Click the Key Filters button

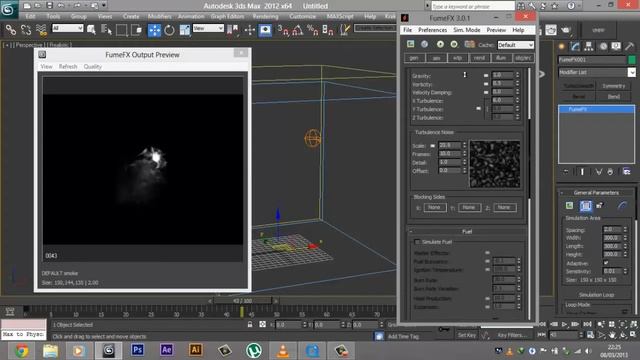[x=512, y=335]
